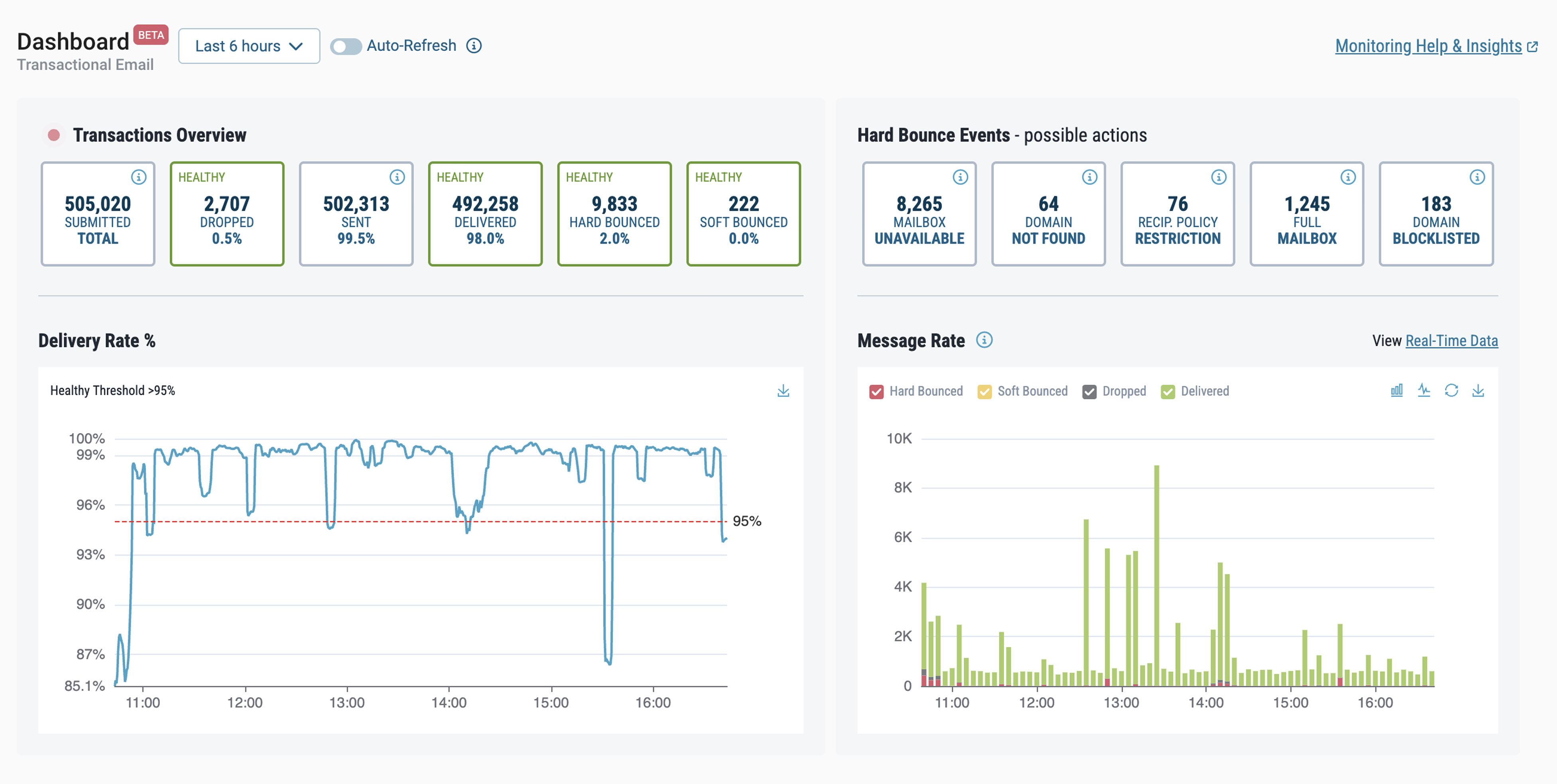The height and width of the screenshot is (784, 1557).
Task: Open the Last 6 hours dropdown
Action: coord(248,47)
